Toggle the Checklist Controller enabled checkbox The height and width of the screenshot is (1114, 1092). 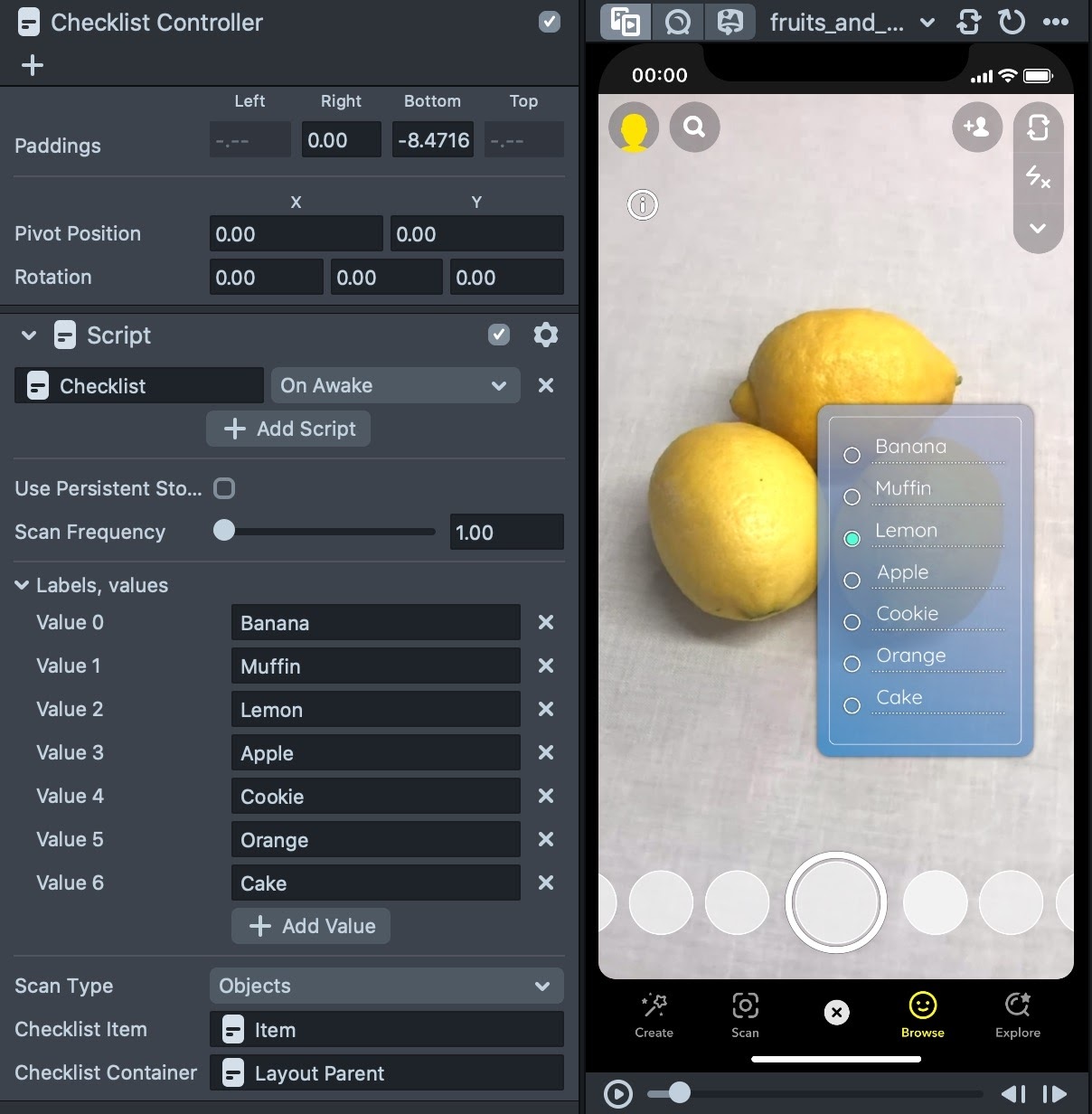[x=549, y=22]
